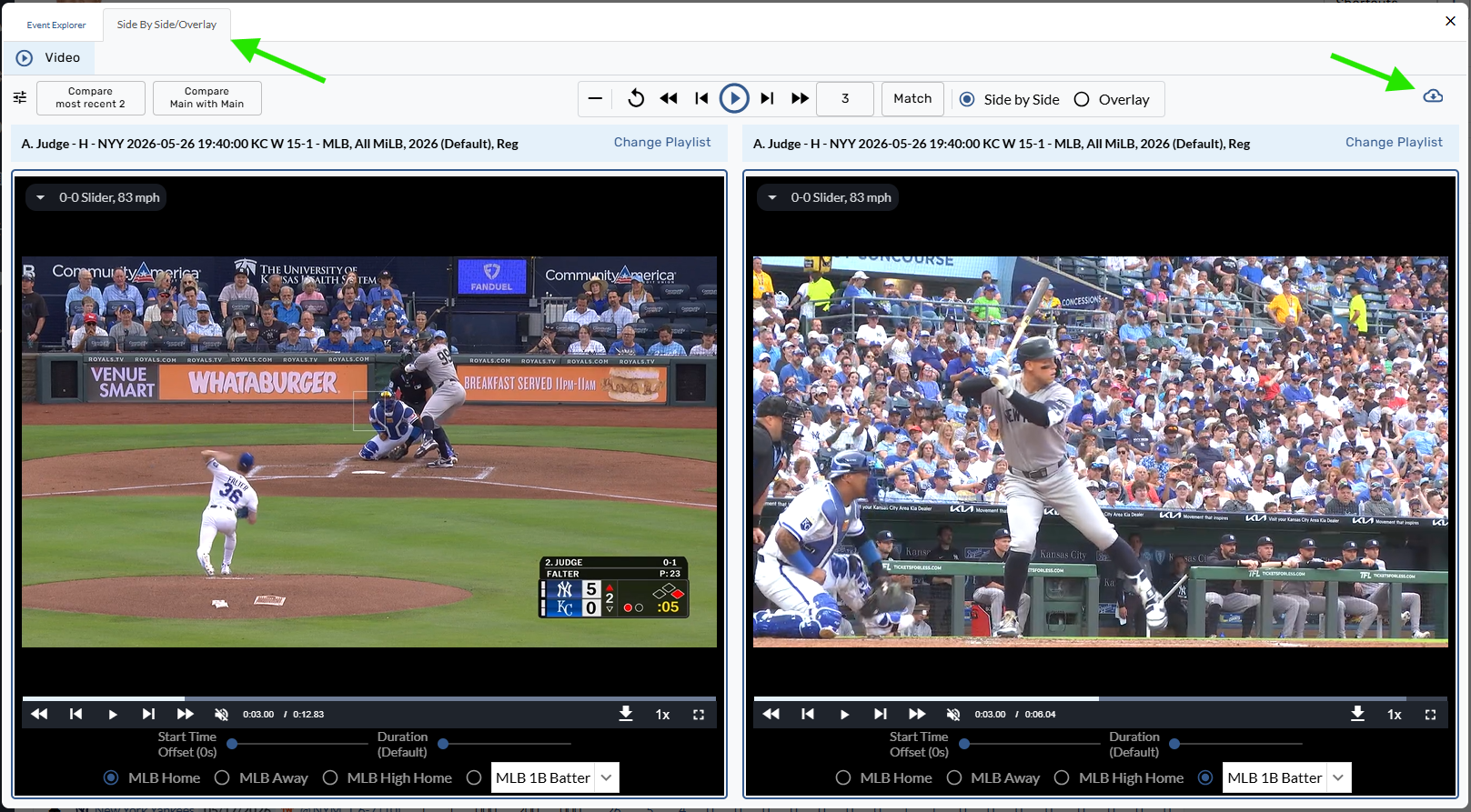Choose MLB Away angle for left video
The height and width of the screenshot is (812, 1471).
[x=222, y=777]
